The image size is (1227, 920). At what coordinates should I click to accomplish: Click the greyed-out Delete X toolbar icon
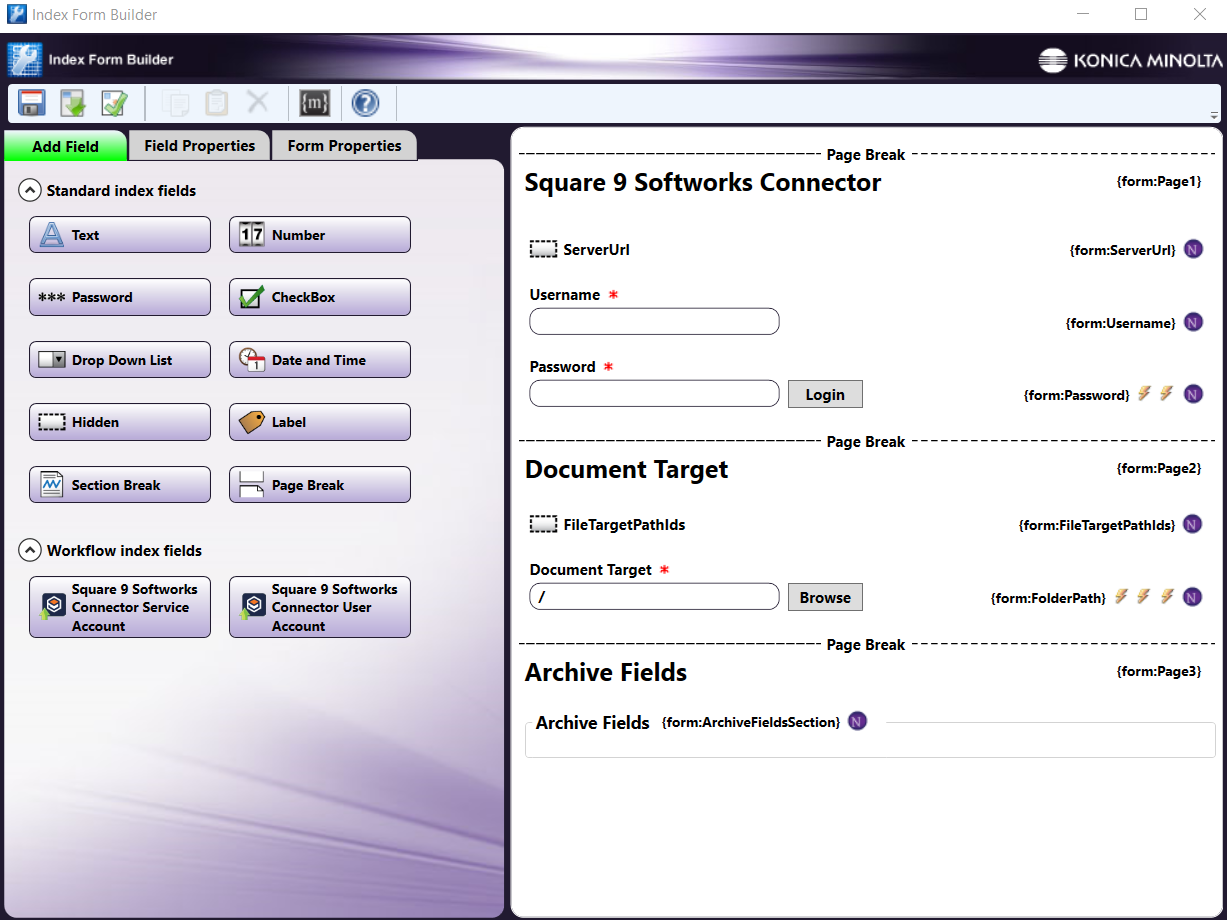[258, 102]
